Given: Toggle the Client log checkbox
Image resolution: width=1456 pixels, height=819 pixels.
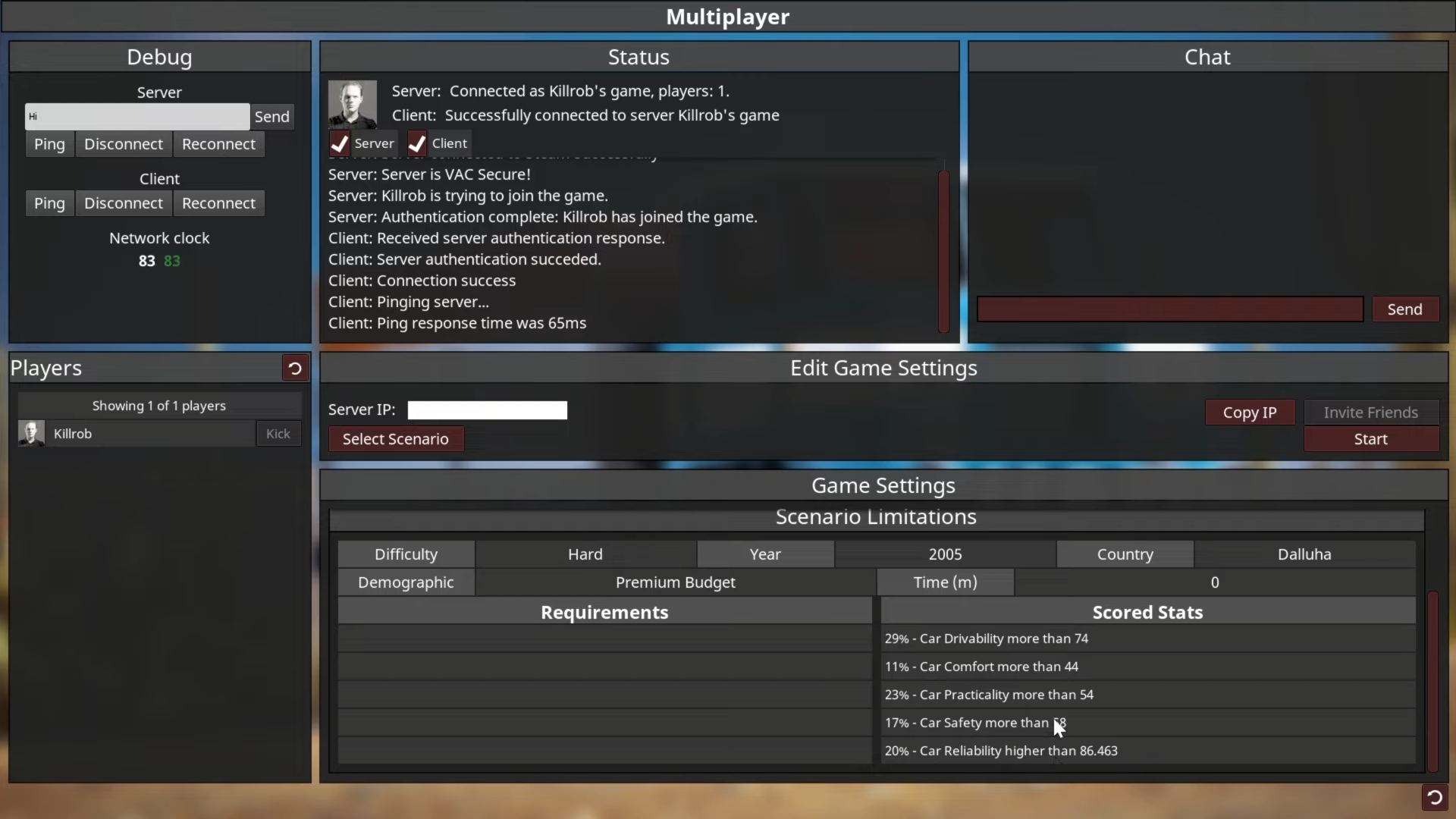Looking at the screenshot, I should click(417, 143).
